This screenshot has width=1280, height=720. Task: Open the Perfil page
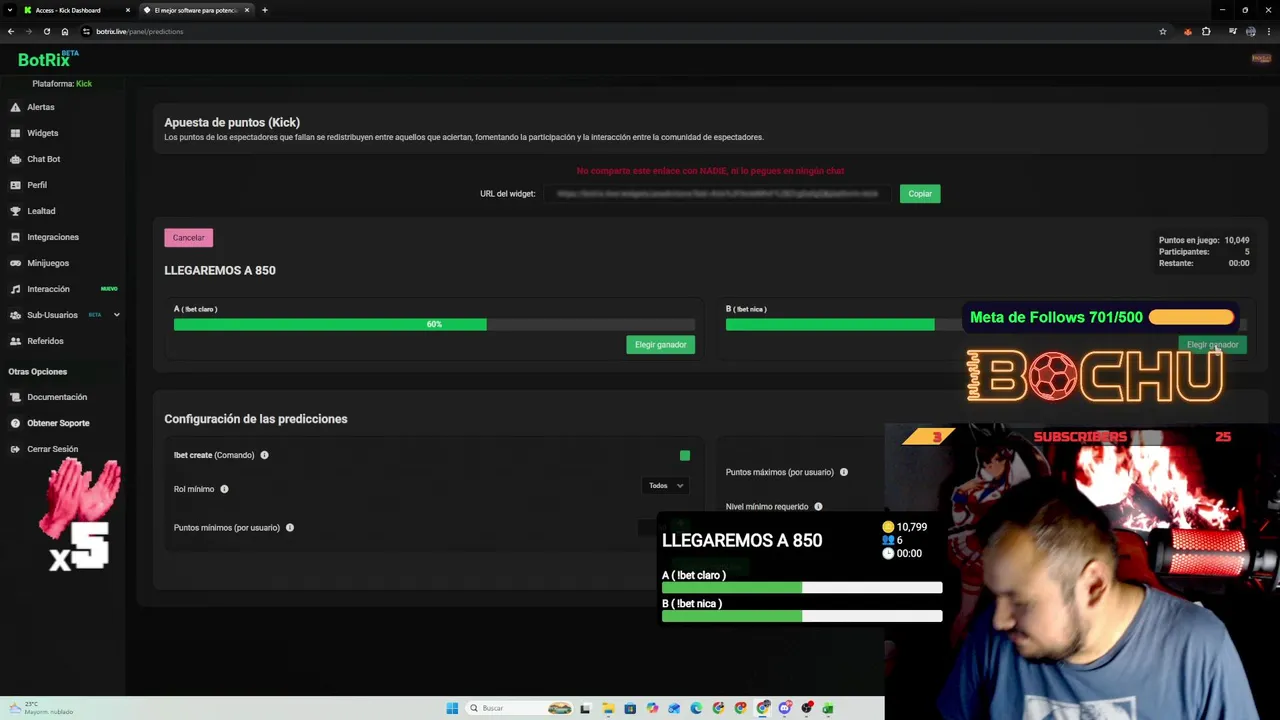click(x=37, y=185)
